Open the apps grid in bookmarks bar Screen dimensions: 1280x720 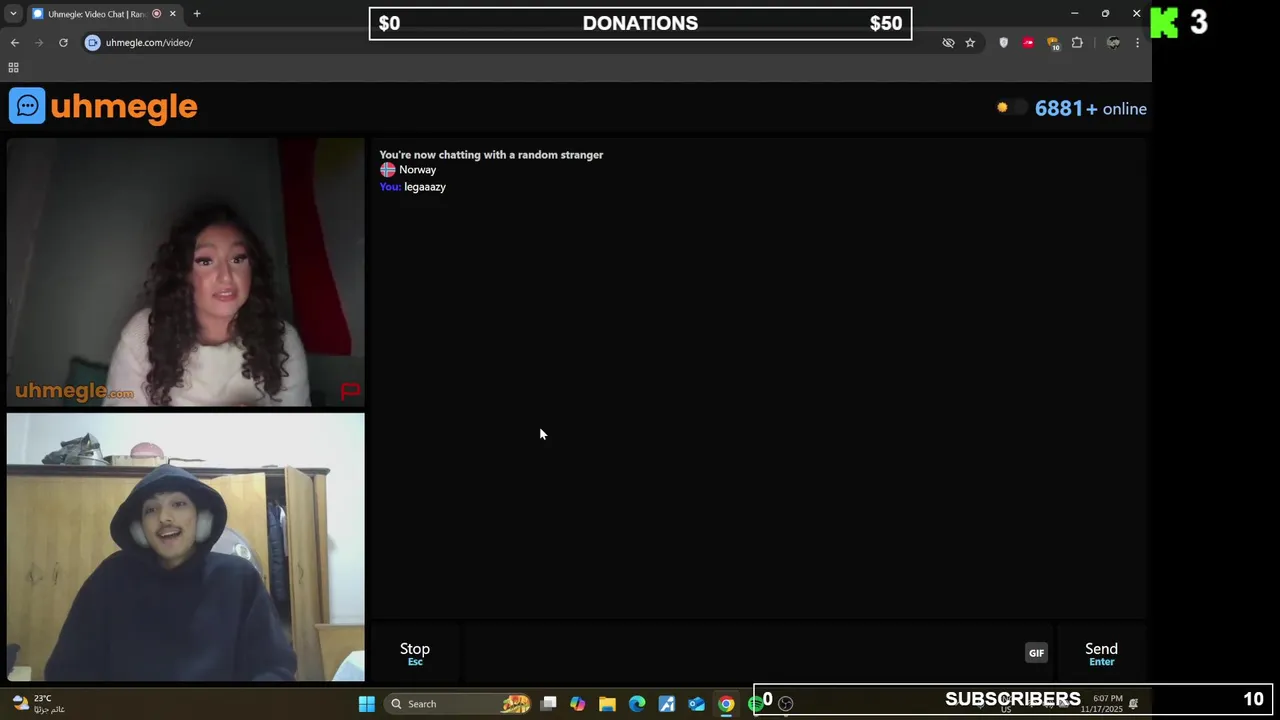tap(13, 68)
